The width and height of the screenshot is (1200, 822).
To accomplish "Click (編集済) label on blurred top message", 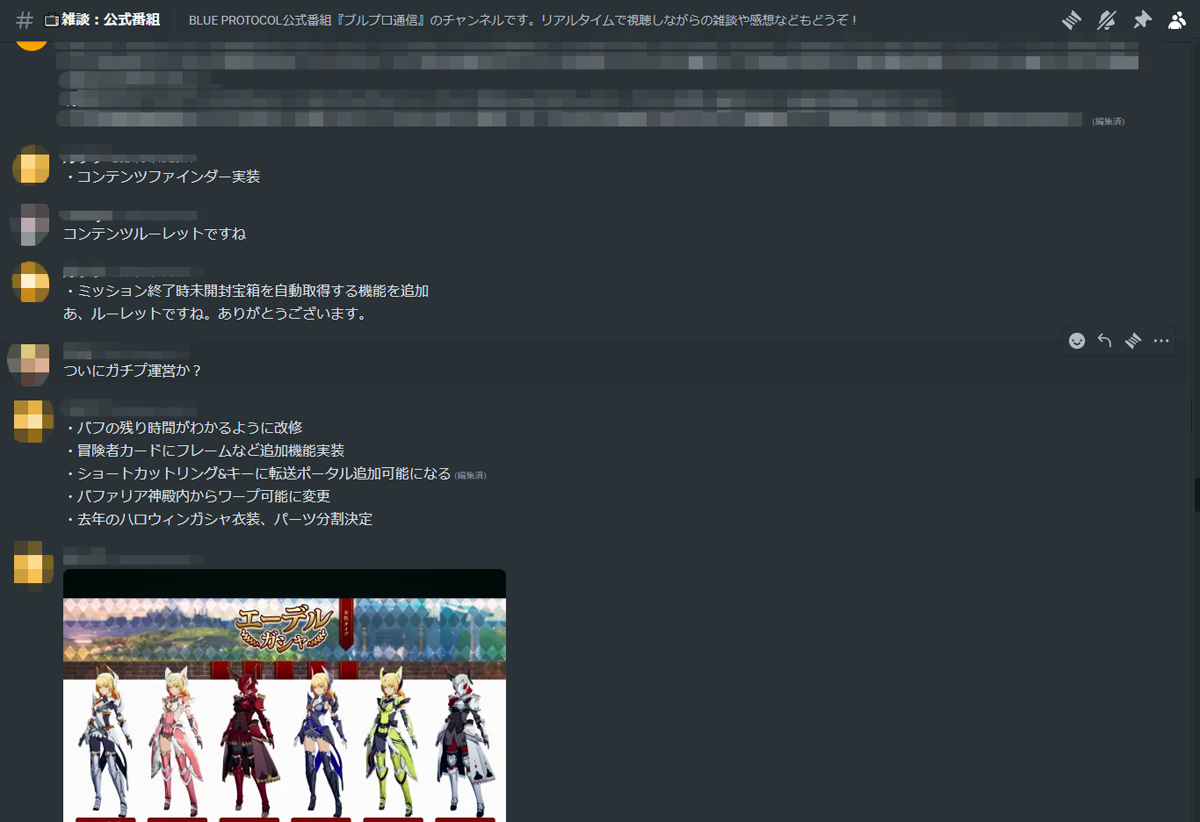I will 1108,121.
